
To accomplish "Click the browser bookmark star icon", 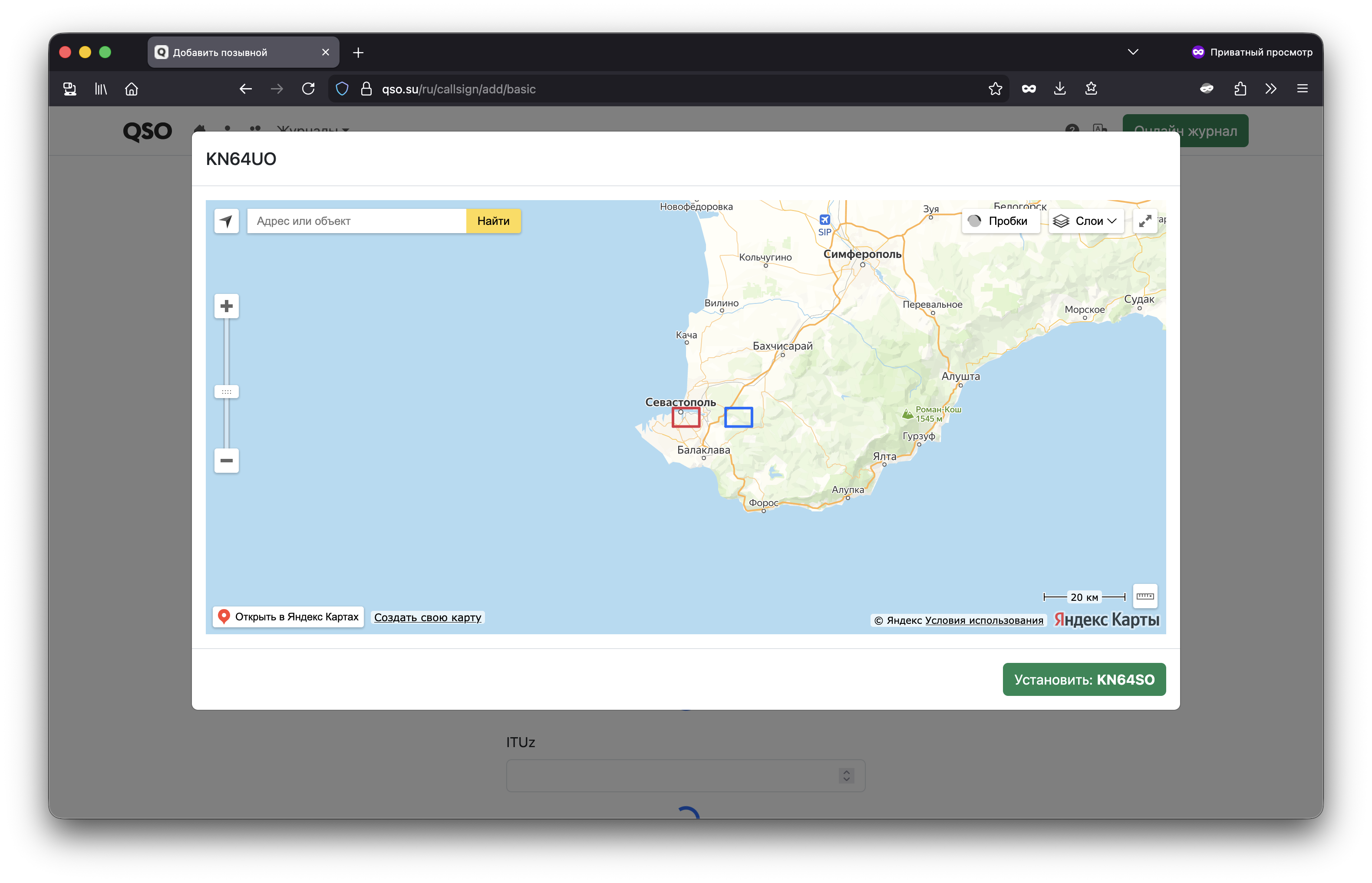I will 995,89.
